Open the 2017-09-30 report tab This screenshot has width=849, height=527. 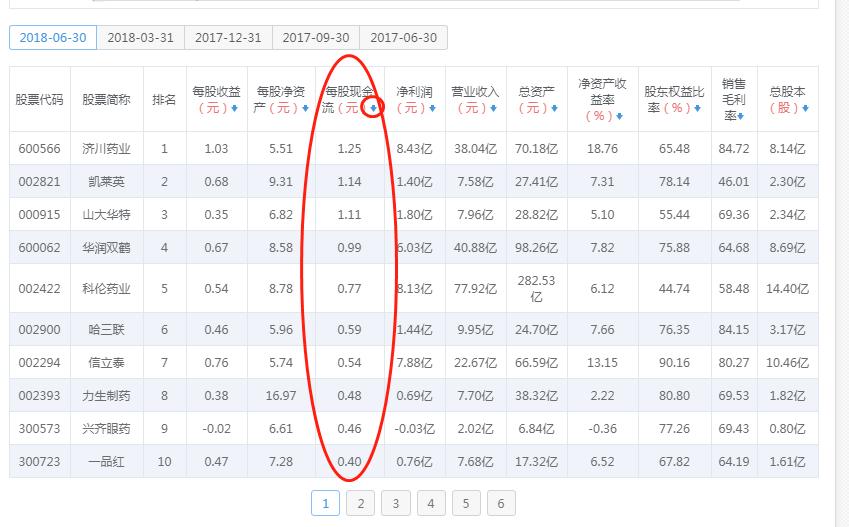(316, 37)
